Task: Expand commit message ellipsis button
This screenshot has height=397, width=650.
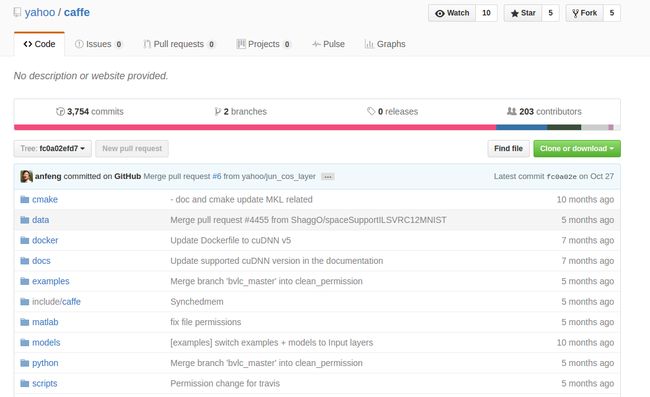Action: 327,177
